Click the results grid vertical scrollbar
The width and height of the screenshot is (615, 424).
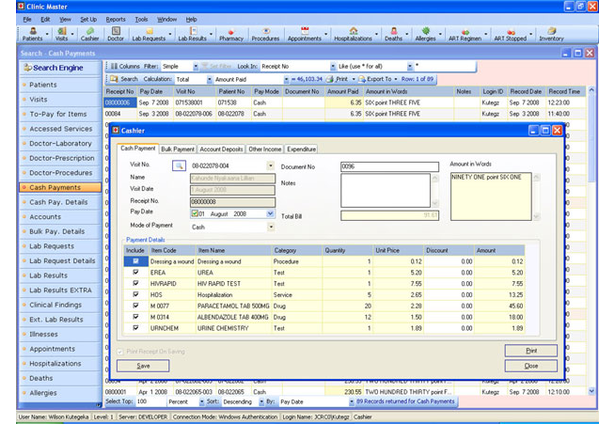(x=591, y=240)
